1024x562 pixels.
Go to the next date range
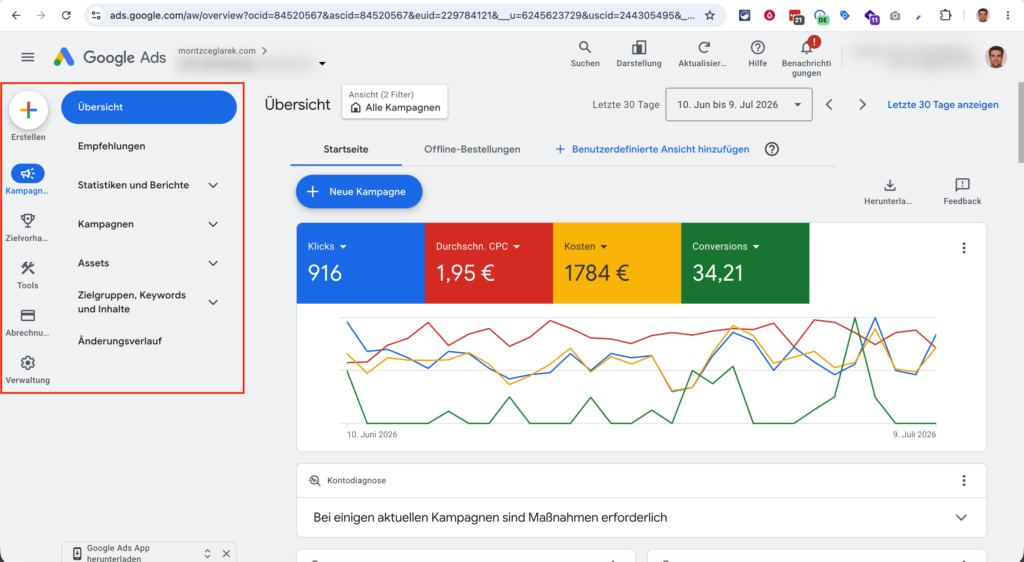862,104
